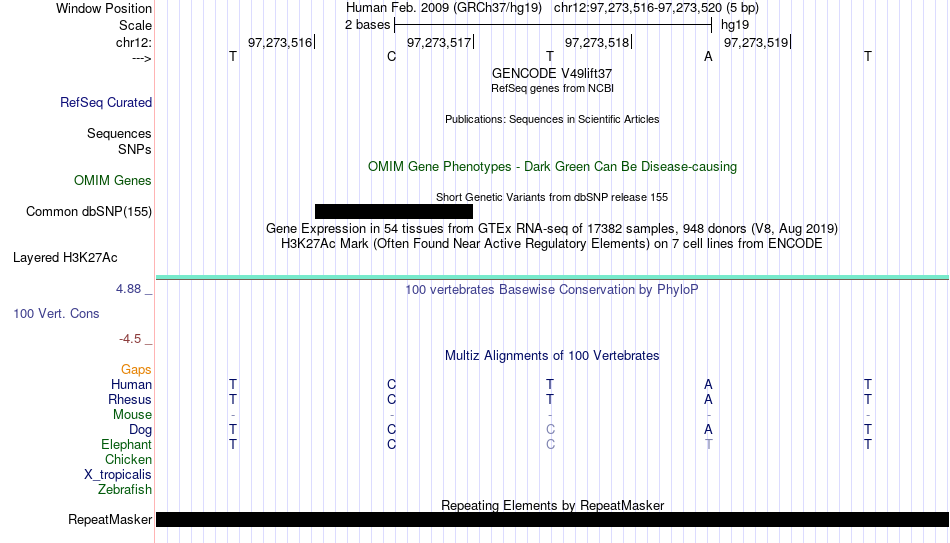Click the base A in the sequence ruler
Image resolution: width=950 pixels, height=543 pixels.
coord(708,56)
